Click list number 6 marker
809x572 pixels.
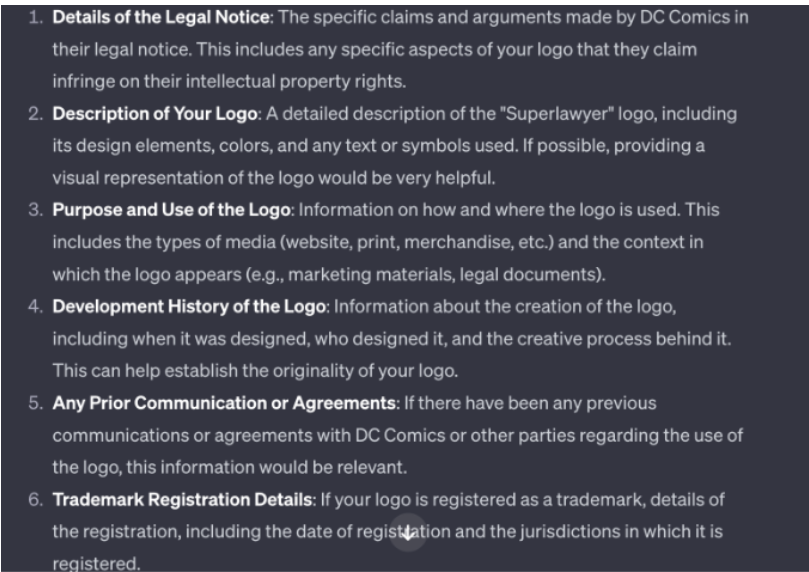[34, 499]
